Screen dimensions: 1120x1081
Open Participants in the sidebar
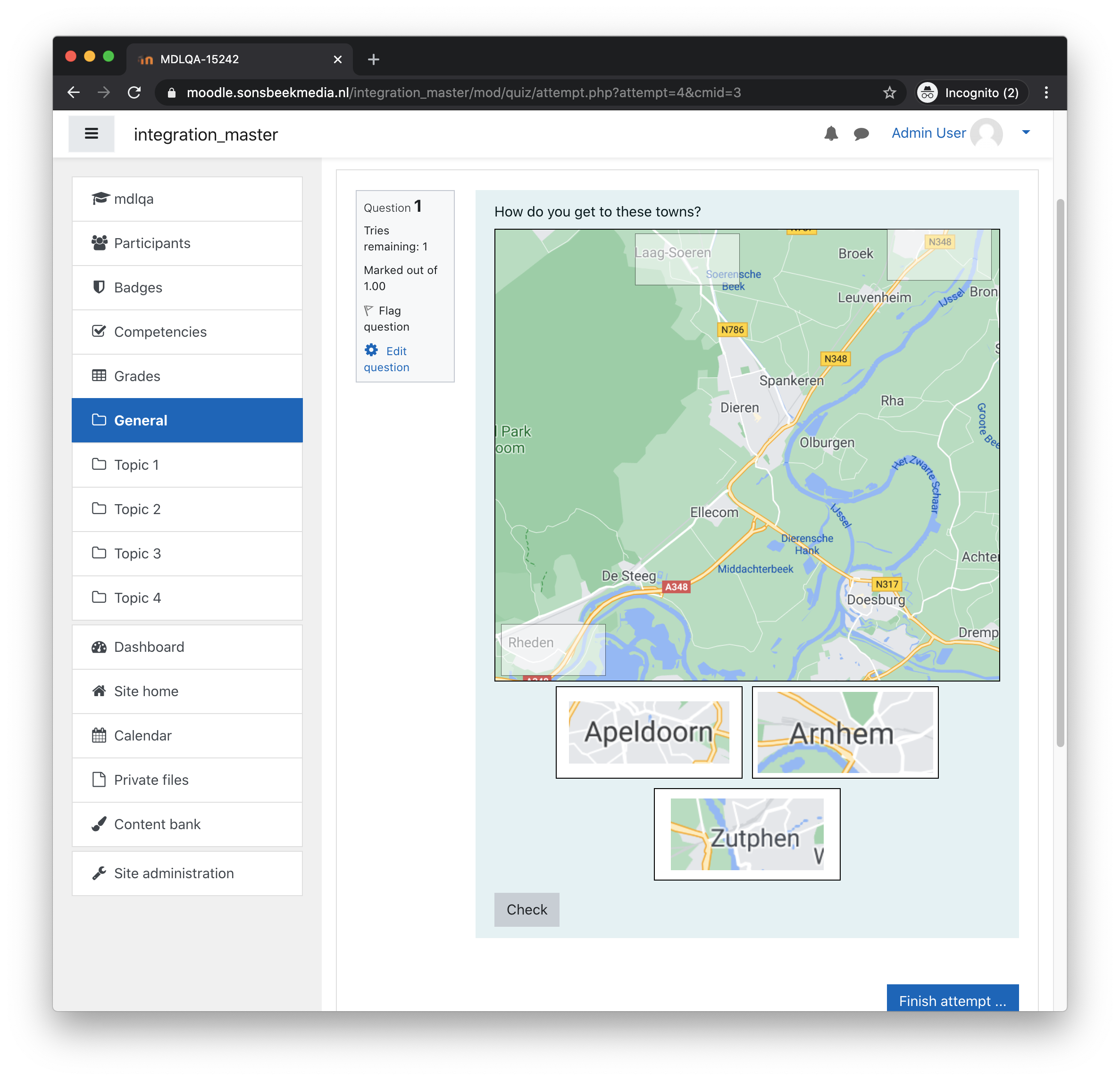click(x=187, y=243)
